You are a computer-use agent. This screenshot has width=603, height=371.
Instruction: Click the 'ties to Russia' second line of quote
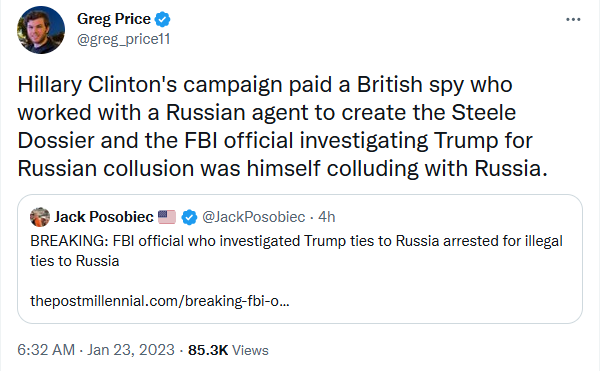(x=75, y=261)
